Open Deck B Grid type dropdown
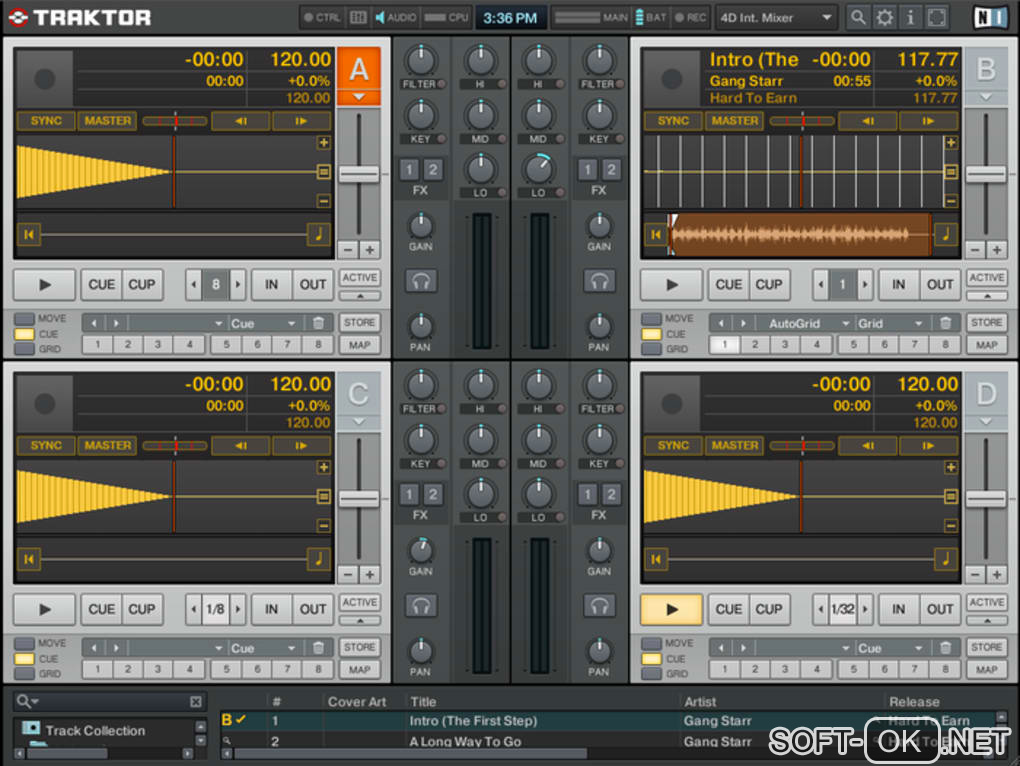 click(891, 323)
